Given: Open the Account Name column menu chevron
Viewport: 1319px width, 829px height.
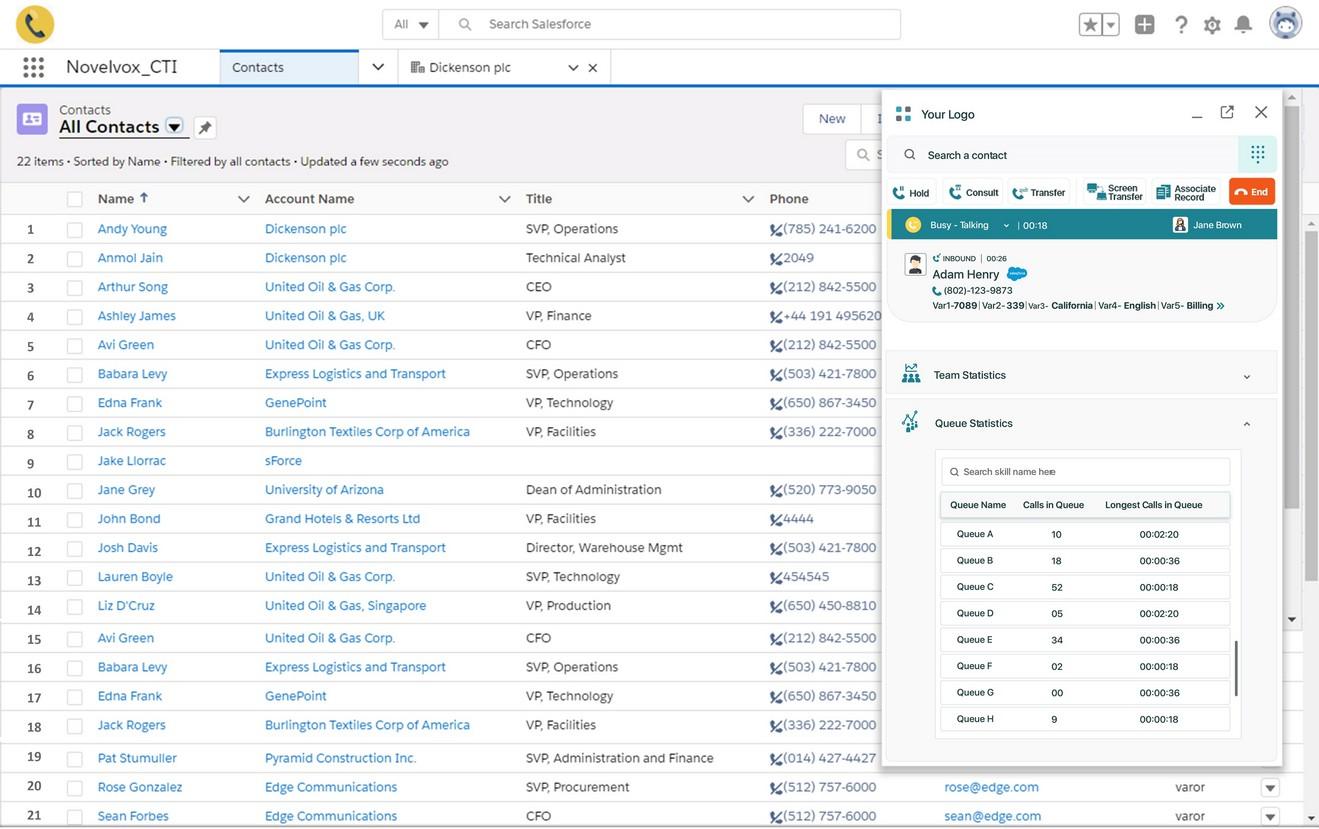Looking at the screenshot, I should point(504,199).
